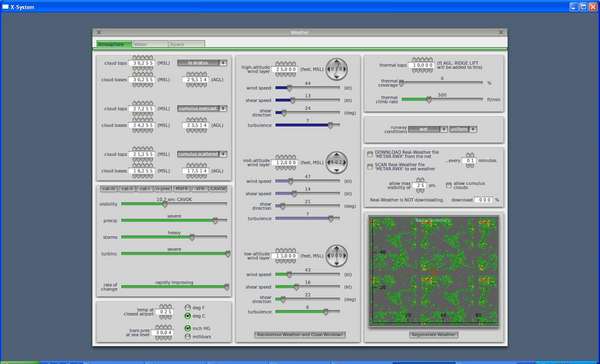Enable SCAN Real-Weather file checkbox
This screenshot has width=600, height=364.
coord(370,166)
